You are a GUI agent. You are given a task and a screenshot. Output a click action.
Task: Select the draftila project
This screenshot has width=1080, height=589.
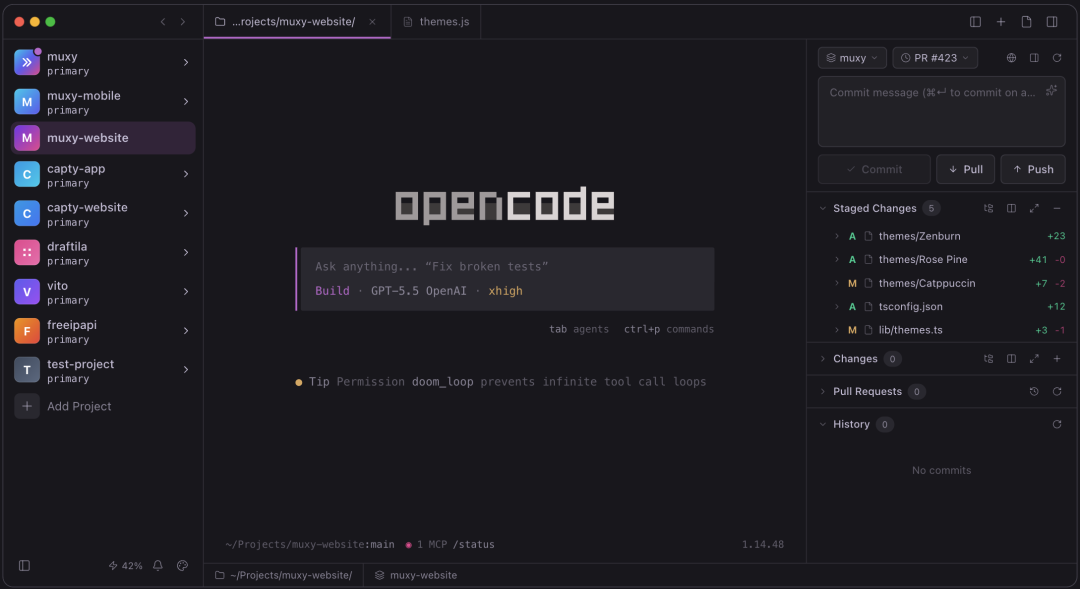coord(103,253)
